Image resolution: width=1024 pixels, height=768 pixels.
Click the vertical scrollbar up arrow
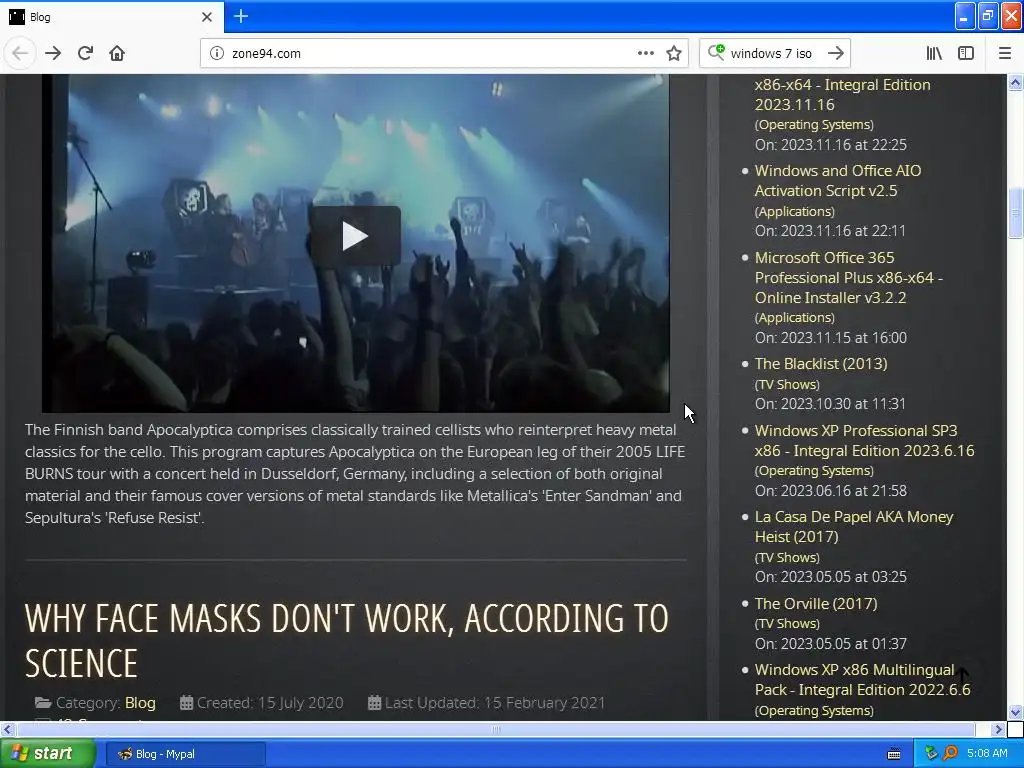pyautogui.click(x=1015, y=82)
